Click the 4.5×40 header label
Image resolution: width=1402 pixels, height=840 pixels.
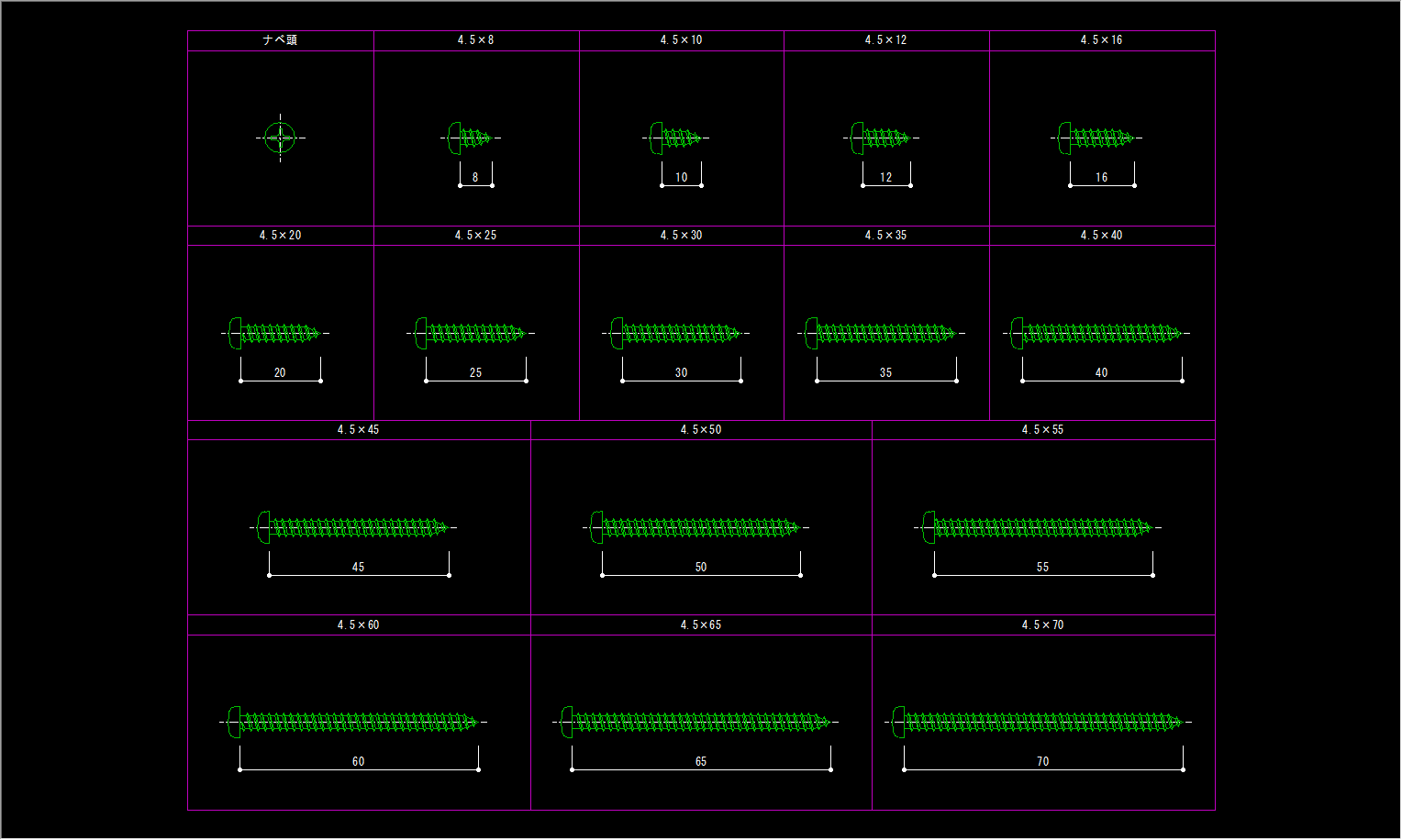[1101, 236]
